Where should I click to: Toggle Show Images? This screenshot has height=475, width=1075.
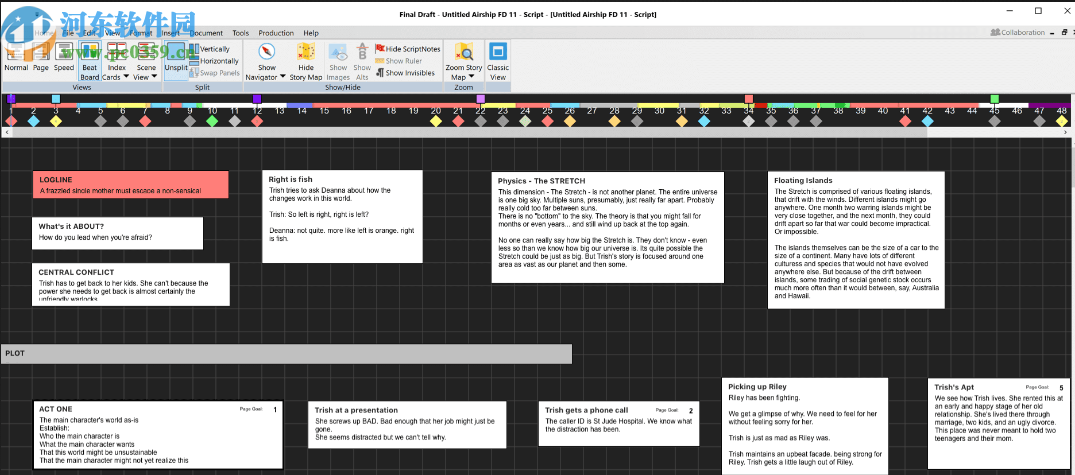click(338, 62)
